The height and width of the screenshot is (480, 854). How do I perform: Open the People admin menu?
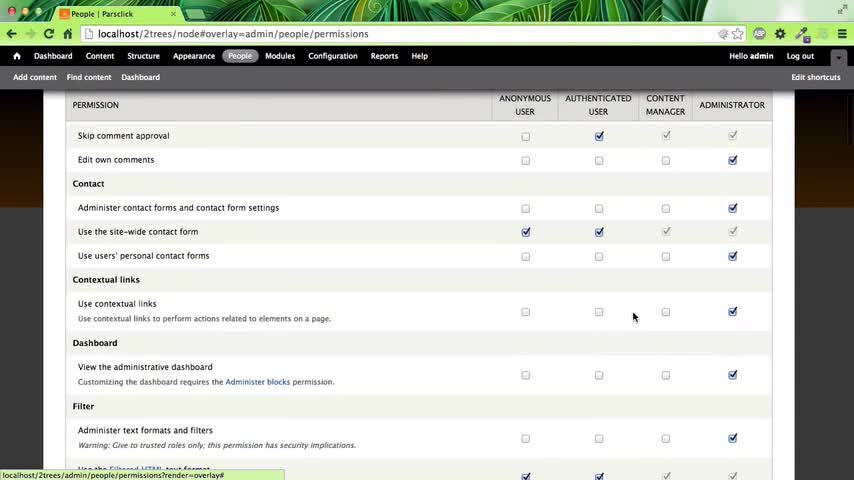point(240,56)
